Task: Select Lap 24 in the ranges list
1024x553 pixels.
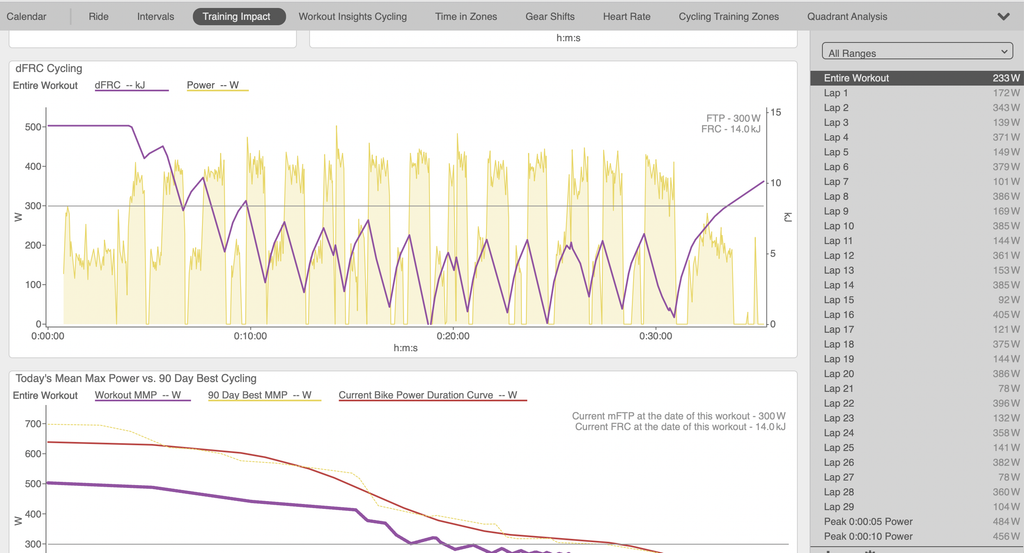Action: (917, 433)
